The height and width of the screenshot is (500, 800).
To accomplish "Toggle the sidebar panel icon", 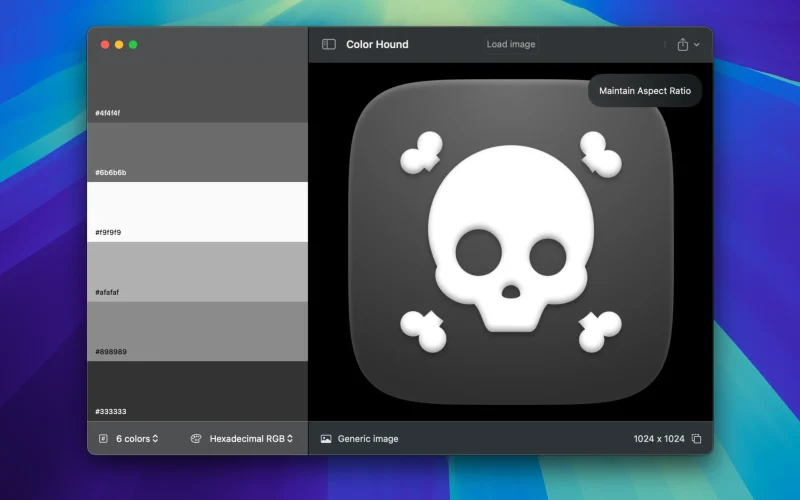I will tap(329, 44).
